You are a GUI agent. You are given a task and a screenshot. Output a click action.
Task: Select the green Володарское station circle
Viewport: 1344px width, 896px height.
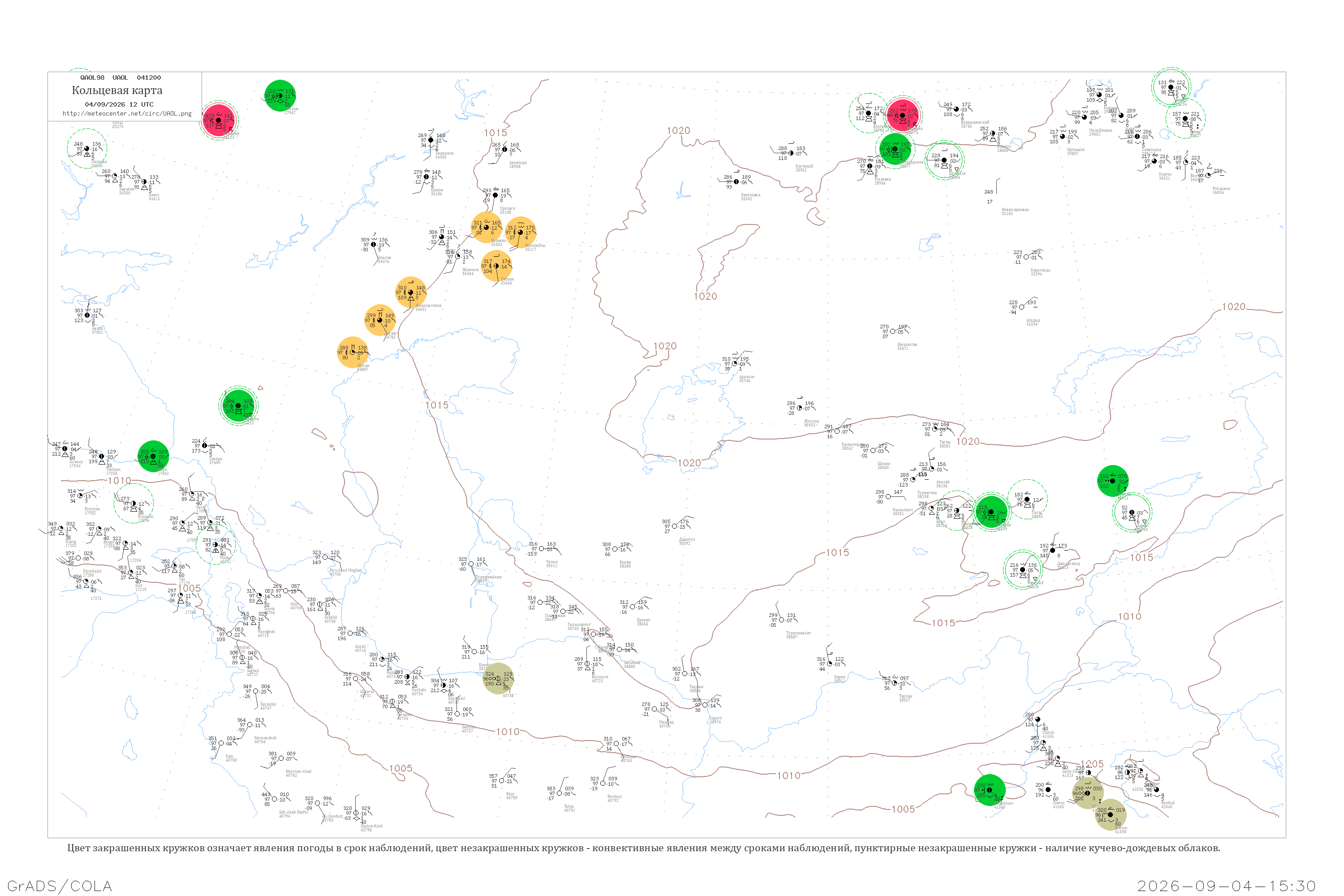click(x=896, y=149)
